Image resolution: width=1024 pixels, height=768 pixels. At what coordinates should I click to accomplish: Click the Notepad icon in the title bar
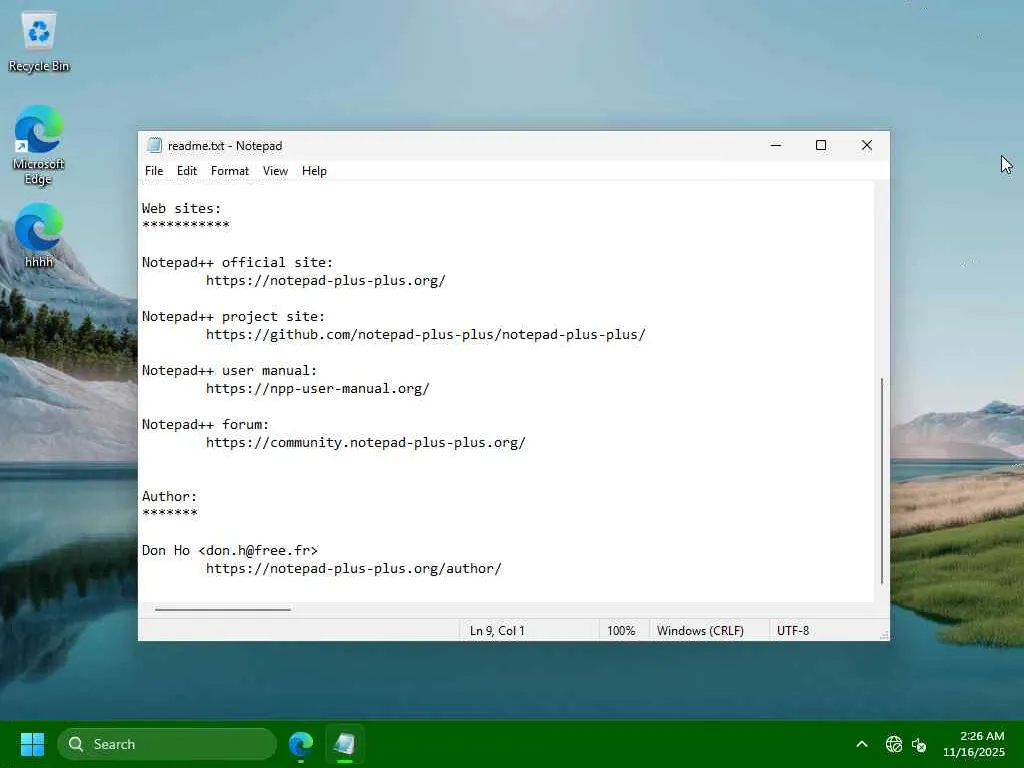(154, 145)
